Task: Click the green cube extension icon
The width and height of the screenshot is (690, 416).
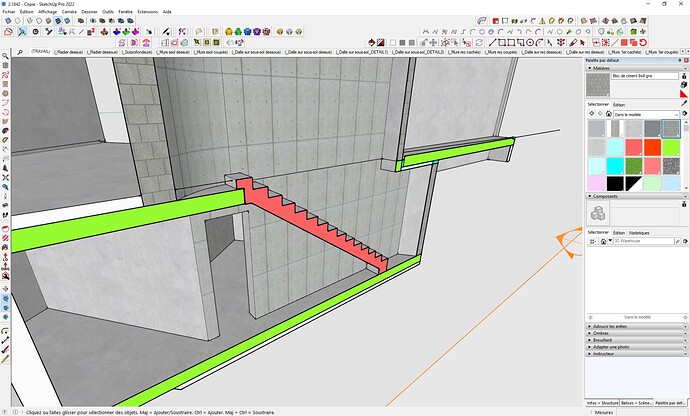Action: (x=634, y=32)
